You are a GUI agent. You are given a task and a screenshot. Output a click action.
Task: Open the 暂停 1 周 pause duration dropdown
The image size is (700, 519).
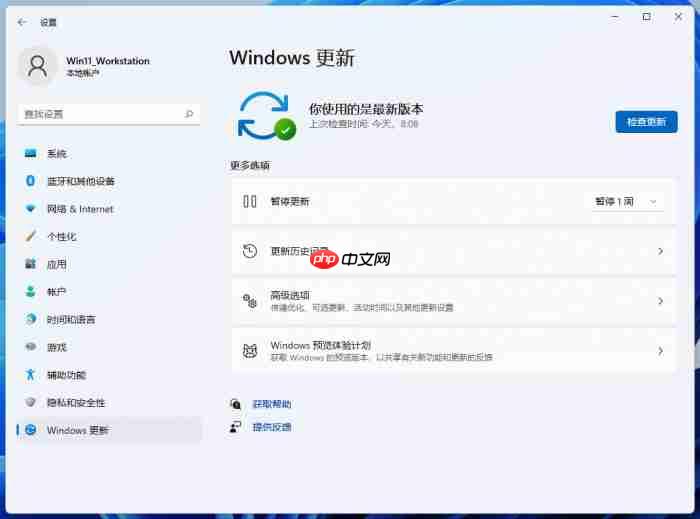[627, 202]
